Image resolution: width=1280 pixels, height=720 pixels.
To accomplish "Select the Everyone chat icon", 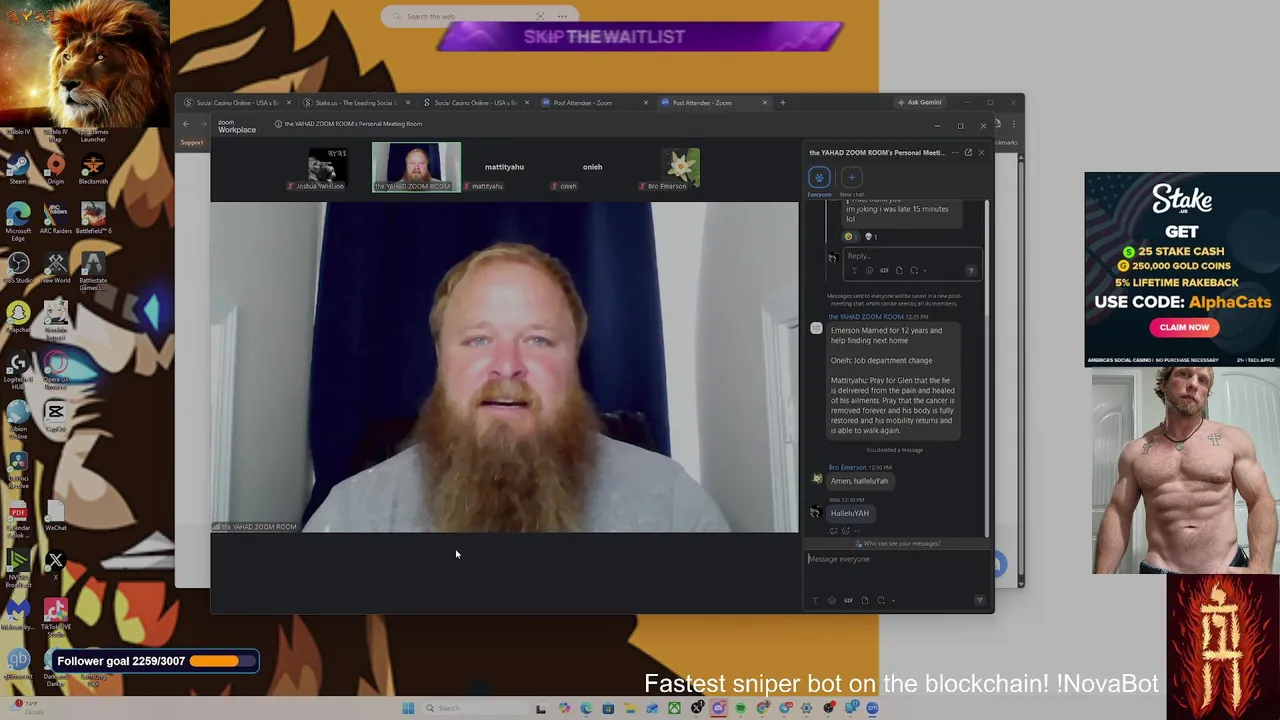I will pyautogui.click(x=819, y=178).
